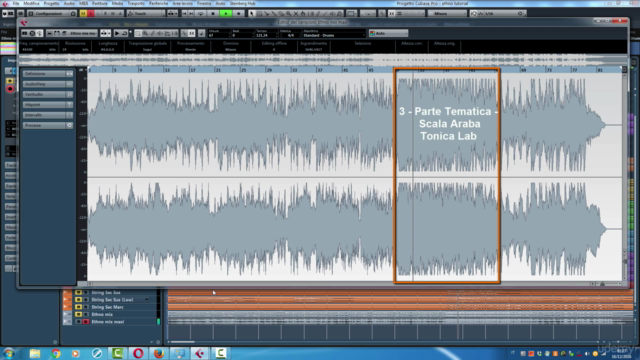Viewport: 640px width, 360px height.
Task: Toggle record enable on Ethno mix maxi track
Action: click(x=86, y=322)
